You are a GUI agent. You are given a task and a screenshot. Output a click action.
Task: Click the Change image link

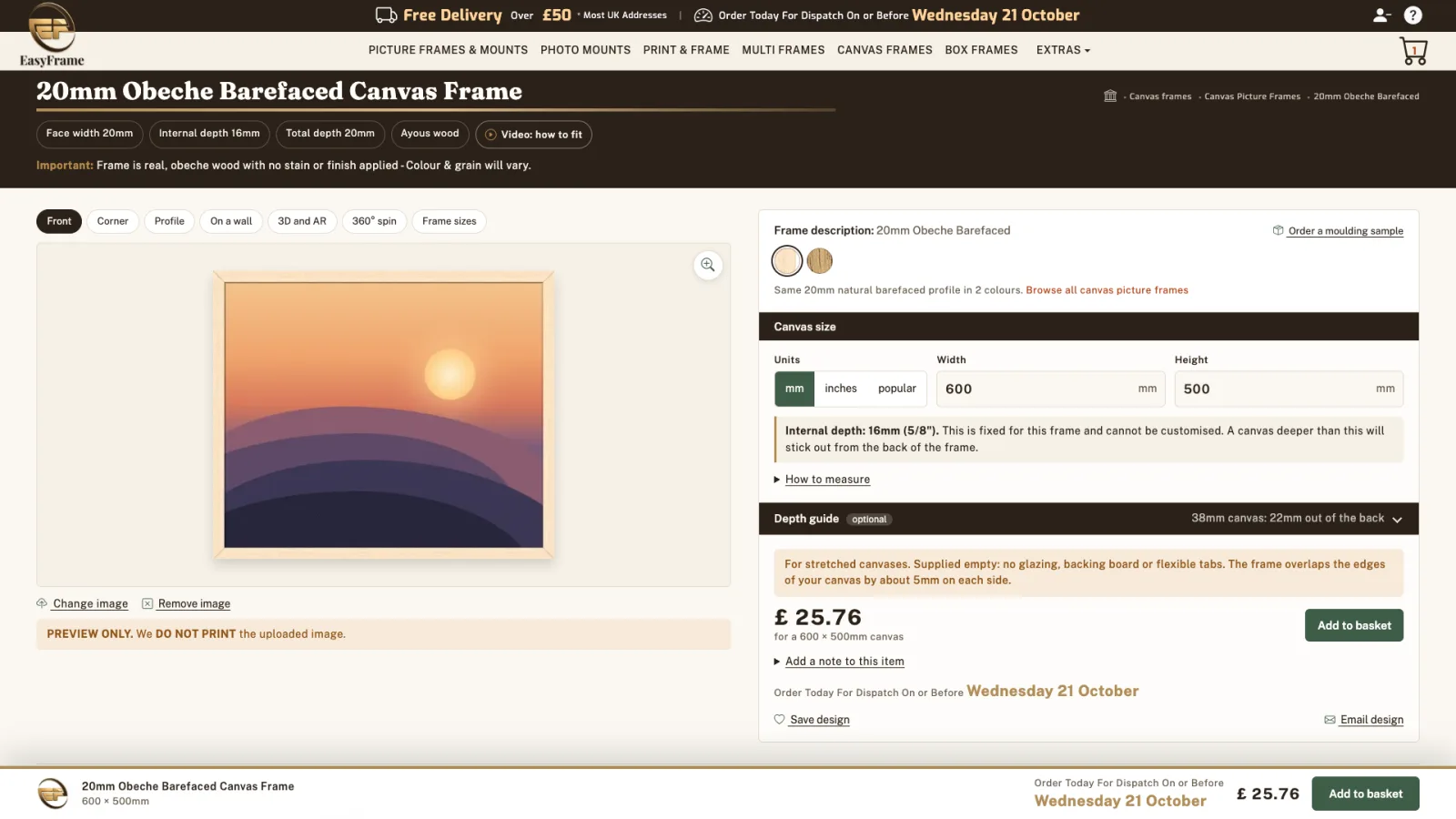pyautogui.click(x=90, y=604)
